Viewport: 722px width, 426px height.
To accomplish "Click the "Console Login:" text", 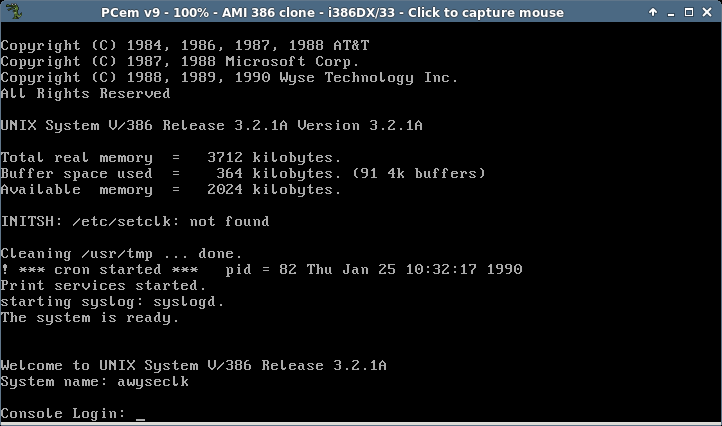I will (63, 414).
